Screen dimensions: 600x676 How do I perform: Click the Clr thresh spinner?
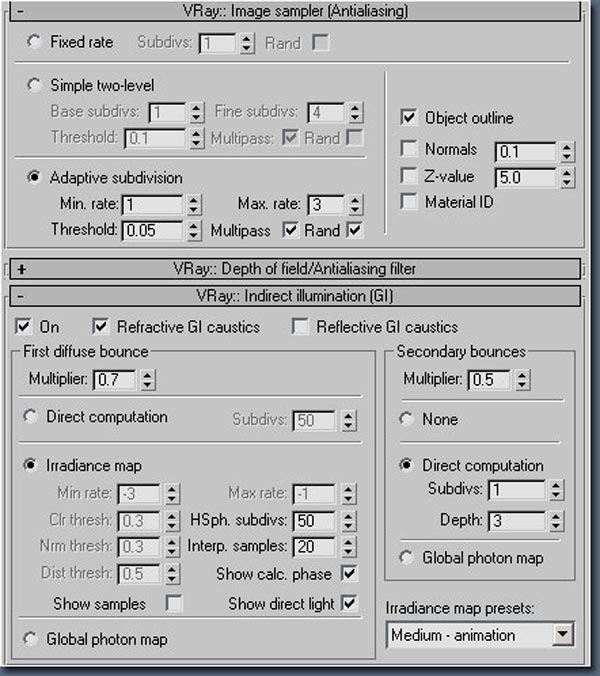point(172,521)
